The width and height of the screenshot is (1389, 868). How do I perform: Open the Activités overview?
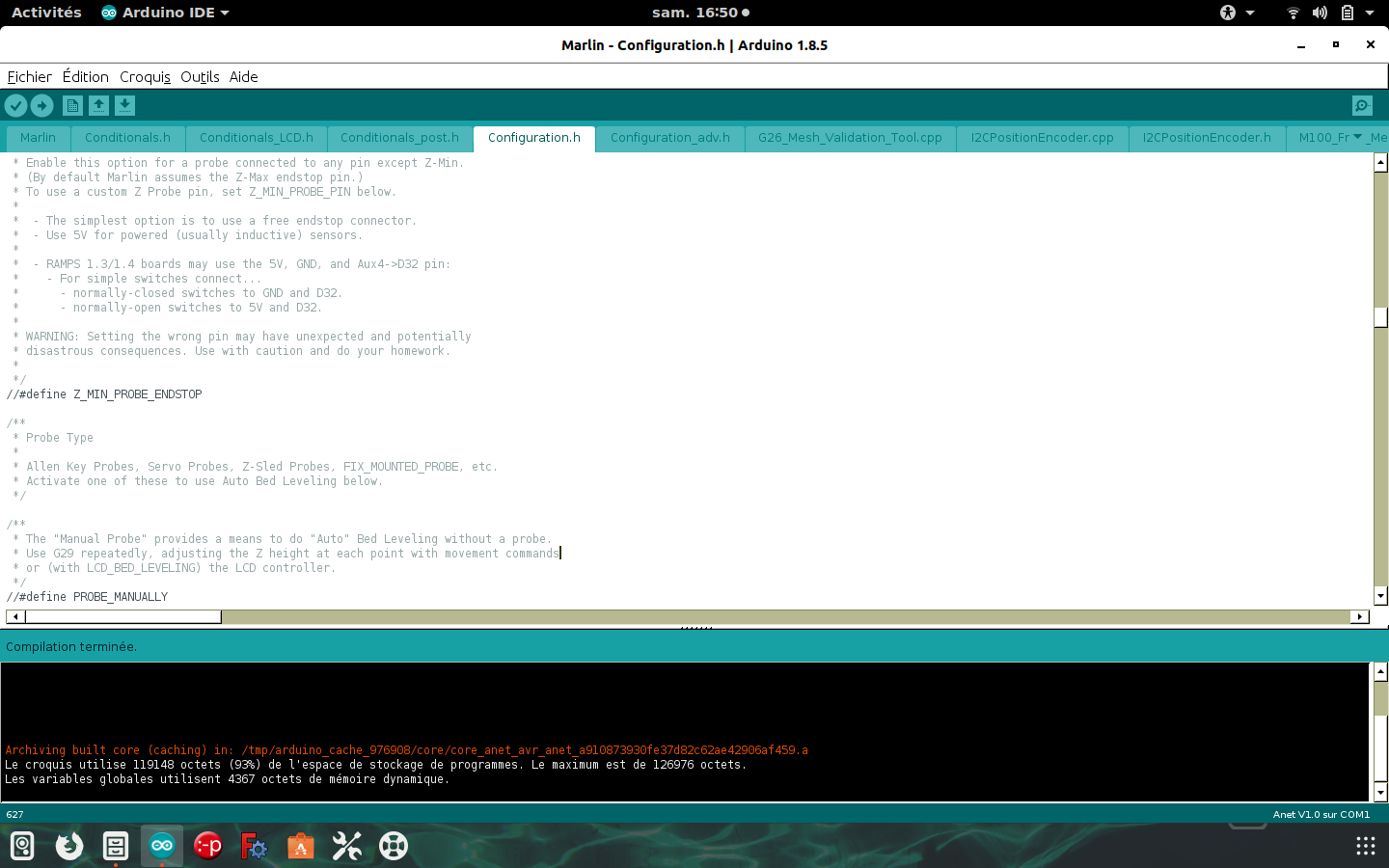pos(46,13)
